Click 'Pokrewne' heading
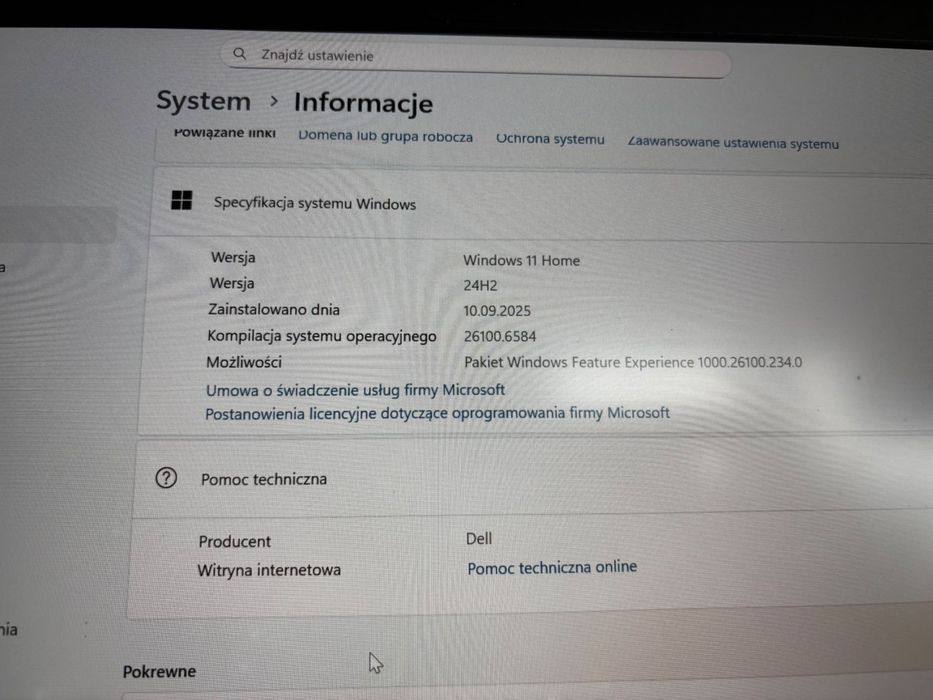 tap(159, 671)
